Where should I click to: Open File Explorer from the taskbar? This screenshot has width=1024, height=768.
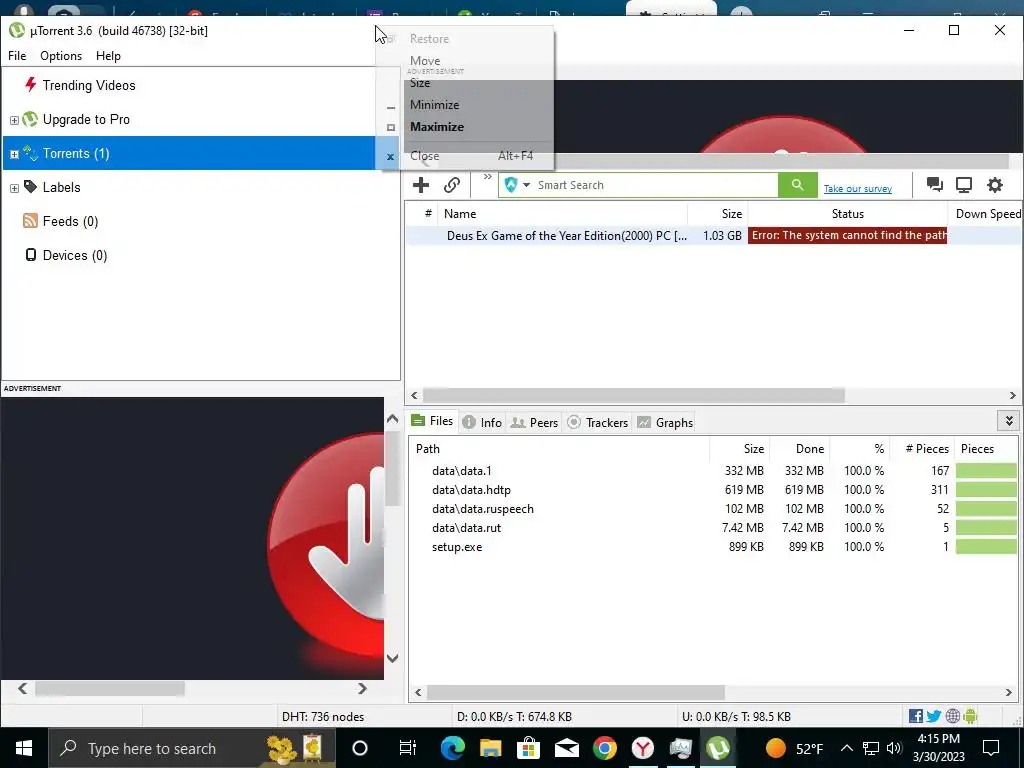click(x=490, y=748)
